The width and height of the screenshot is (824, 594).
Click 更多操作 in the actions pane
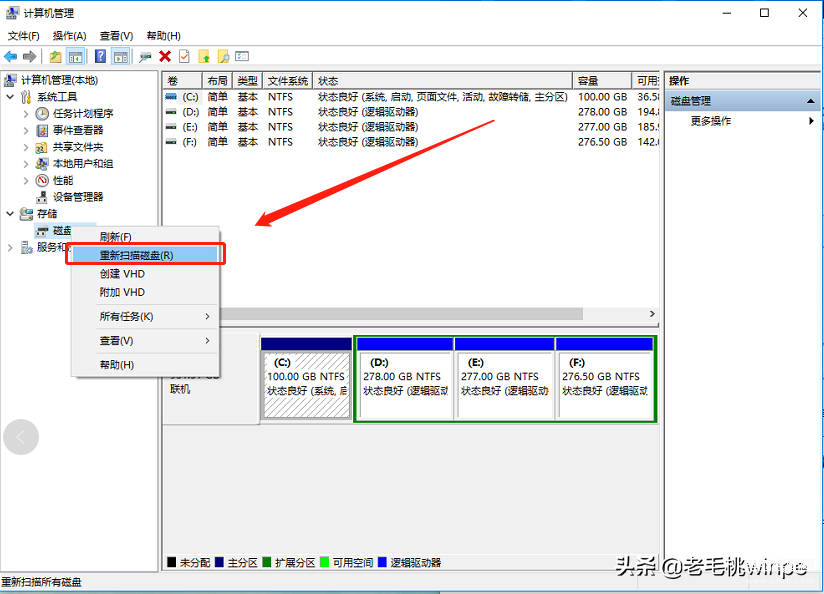tap(710, 121)
